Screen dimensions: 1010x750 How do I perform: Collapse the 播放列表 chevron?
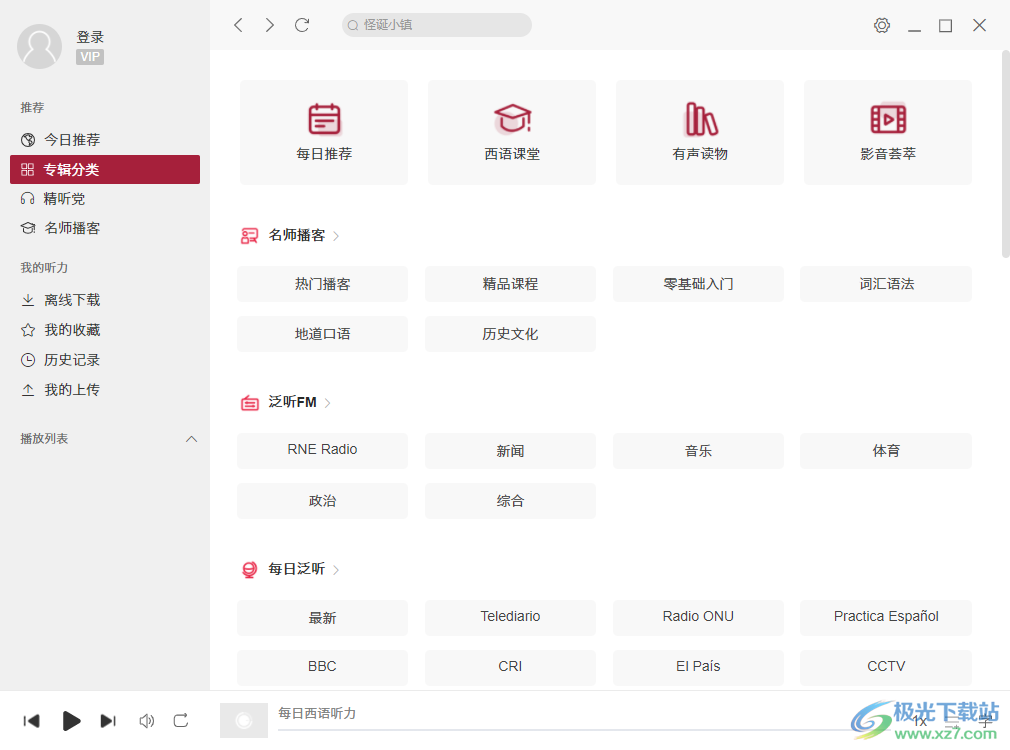(x=191, y=439)
